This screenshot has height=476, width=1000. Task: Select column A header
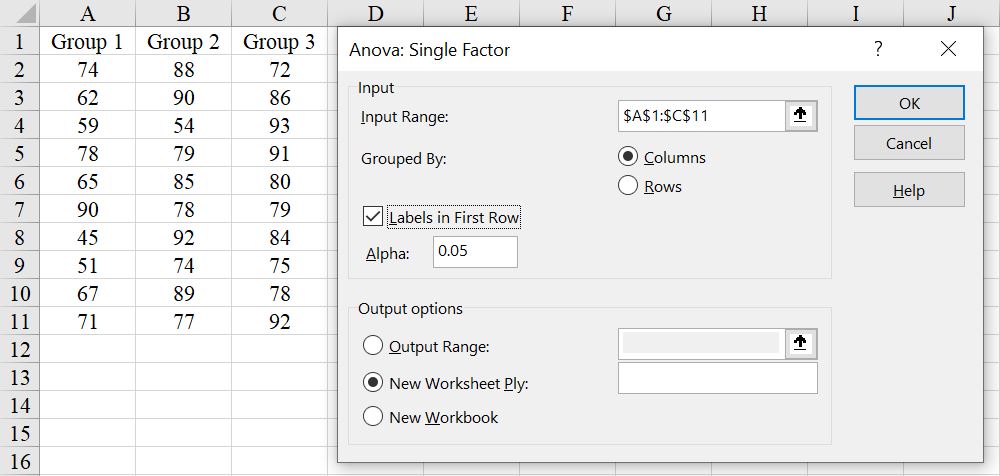point(88,13)
